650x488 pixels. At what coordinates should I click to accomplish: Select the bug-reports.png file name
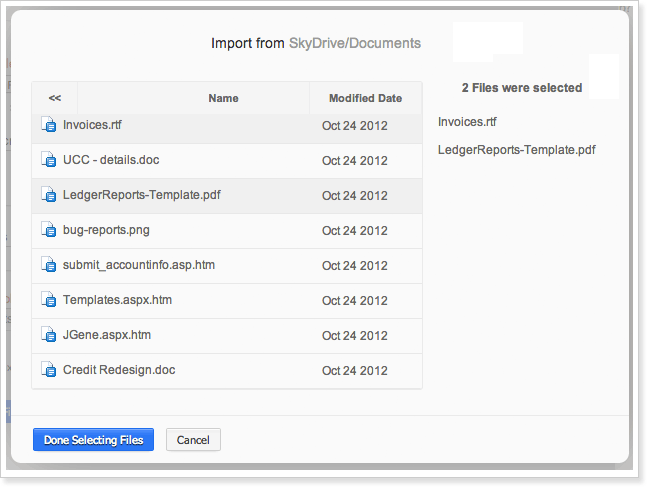coord(106,230)
